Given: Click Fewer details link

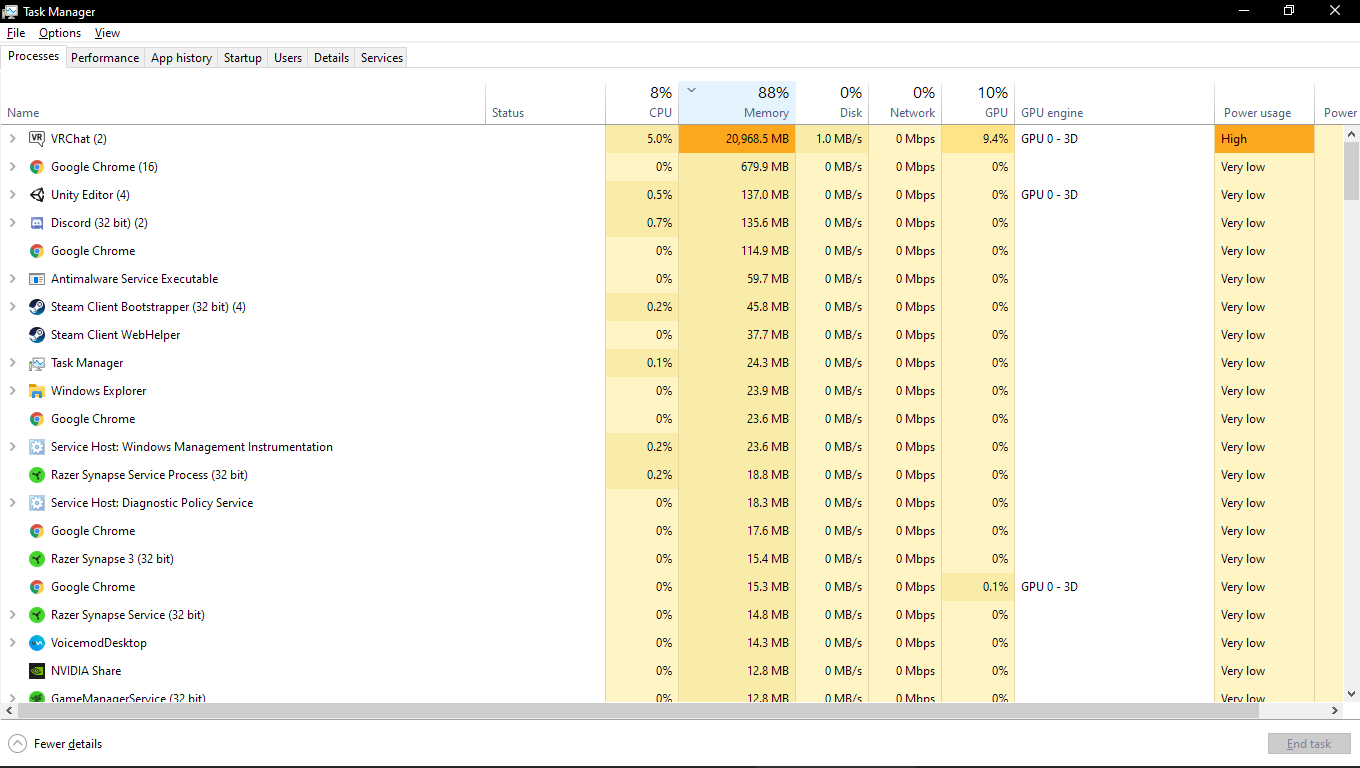Looking at the screenshot, I should (x=68, y=744).
